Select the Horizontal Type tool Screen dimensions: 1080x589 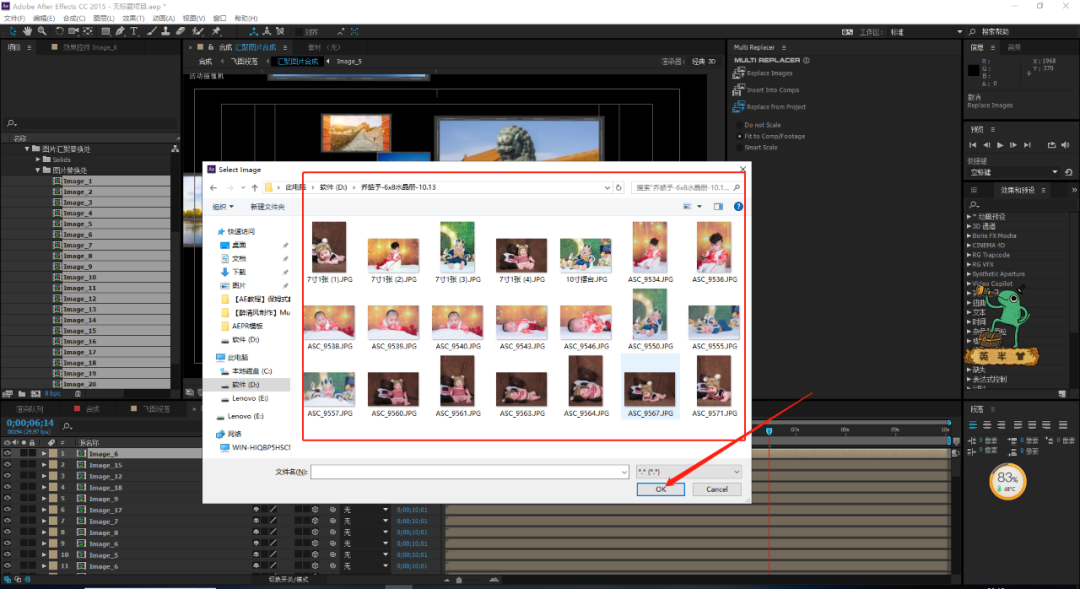click(x=134, y=31)
